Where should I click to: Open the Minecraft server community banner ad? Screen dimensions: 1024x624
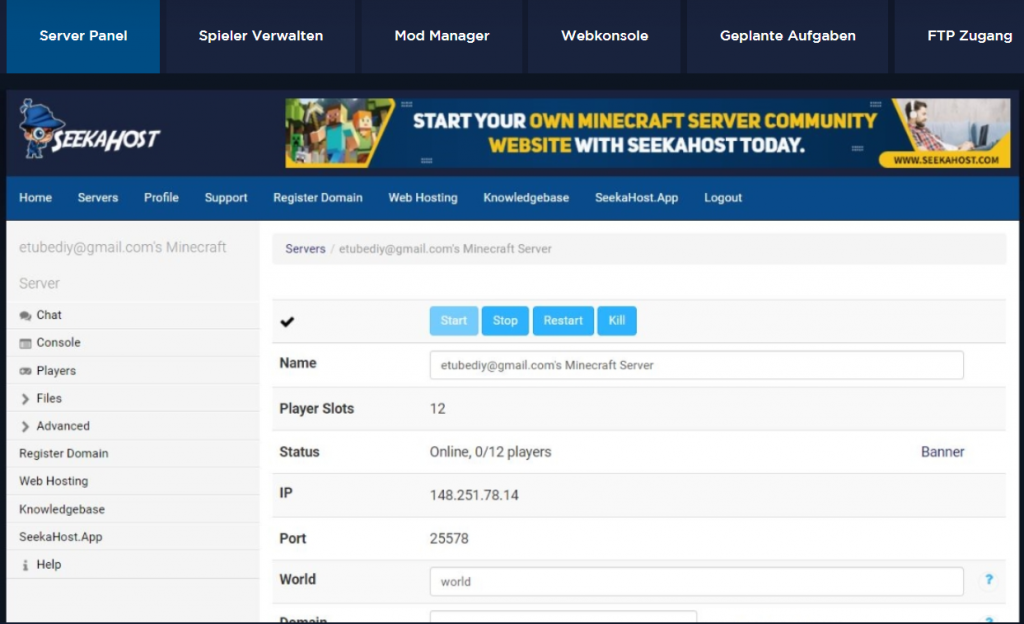[647, 133]
